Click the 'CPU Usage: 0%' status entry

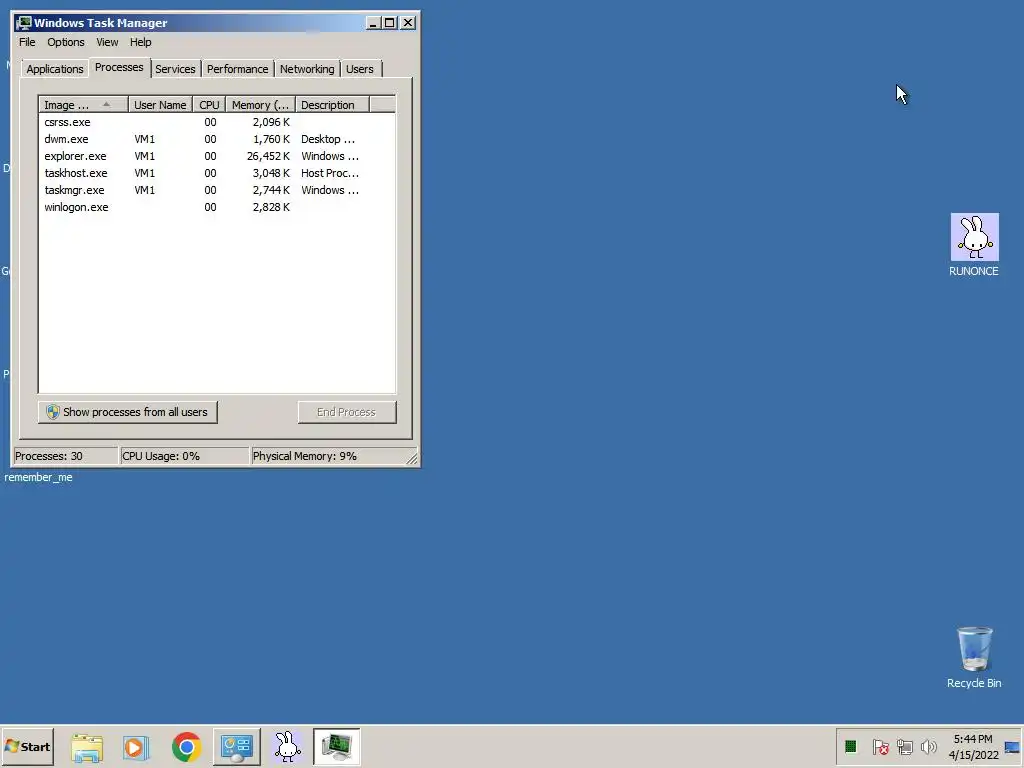(x=185, y=456)
